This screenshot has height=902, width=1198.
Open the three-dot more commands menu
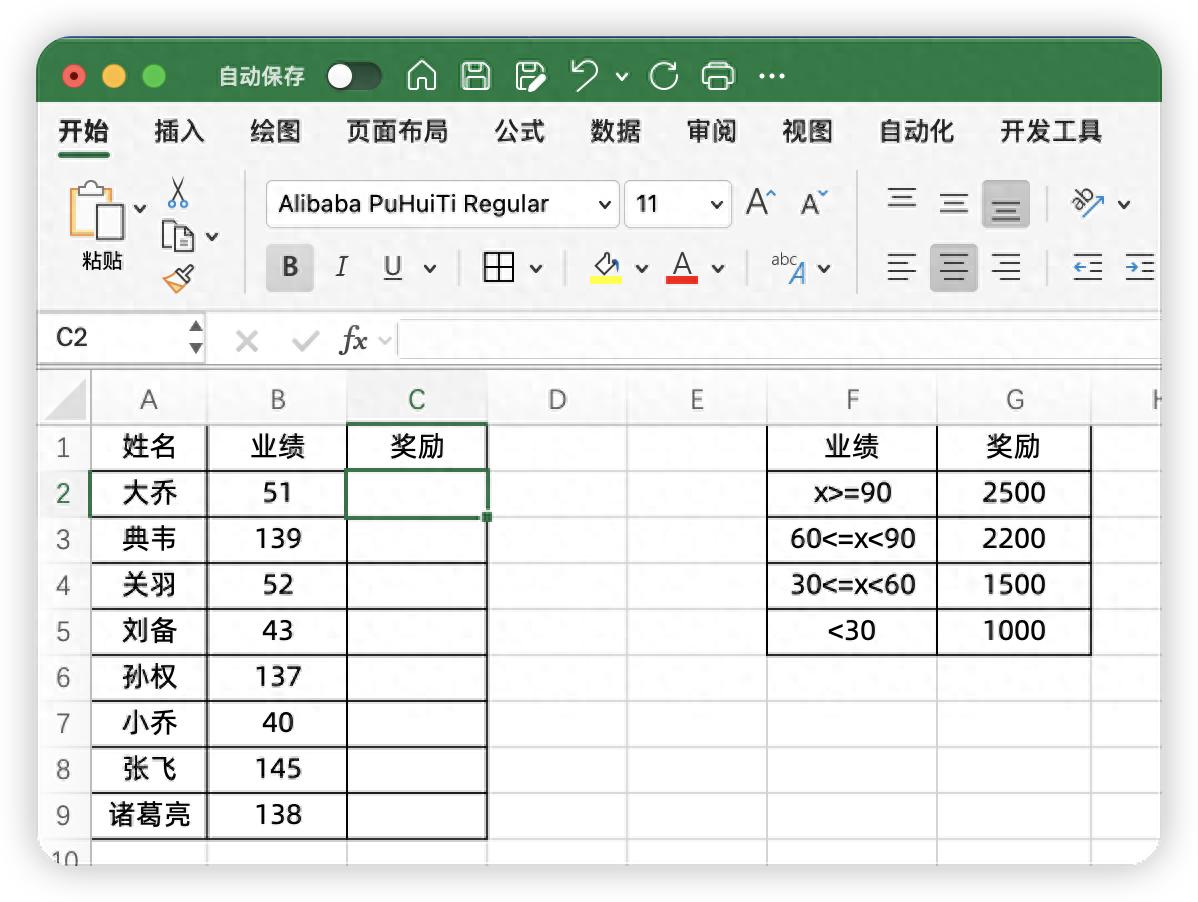772,76
